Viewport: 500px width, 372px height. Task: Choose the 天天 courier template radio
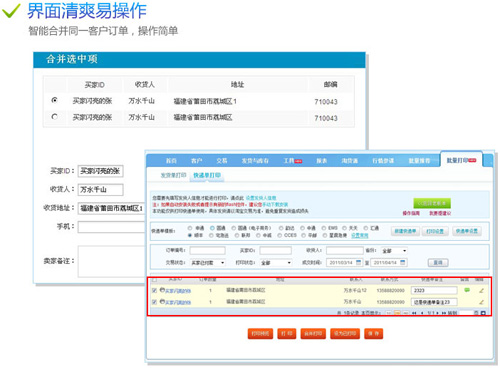click(345, 228)
